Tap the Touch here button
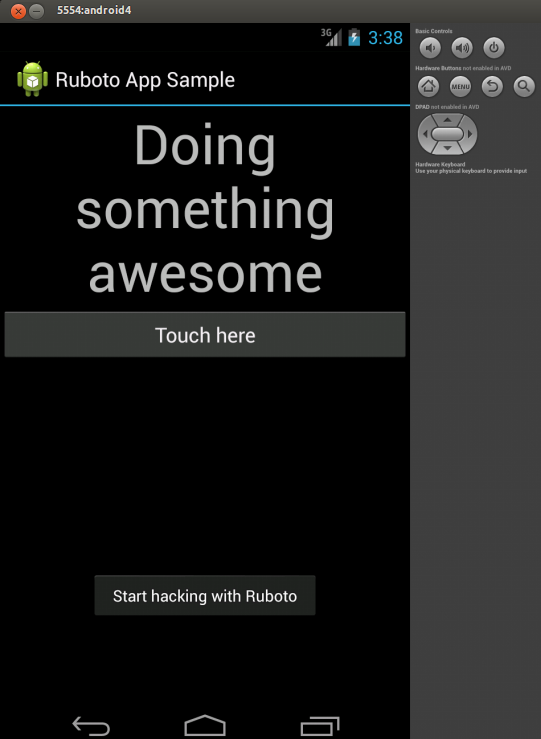541x739 pixels. (x=205, y=335)
